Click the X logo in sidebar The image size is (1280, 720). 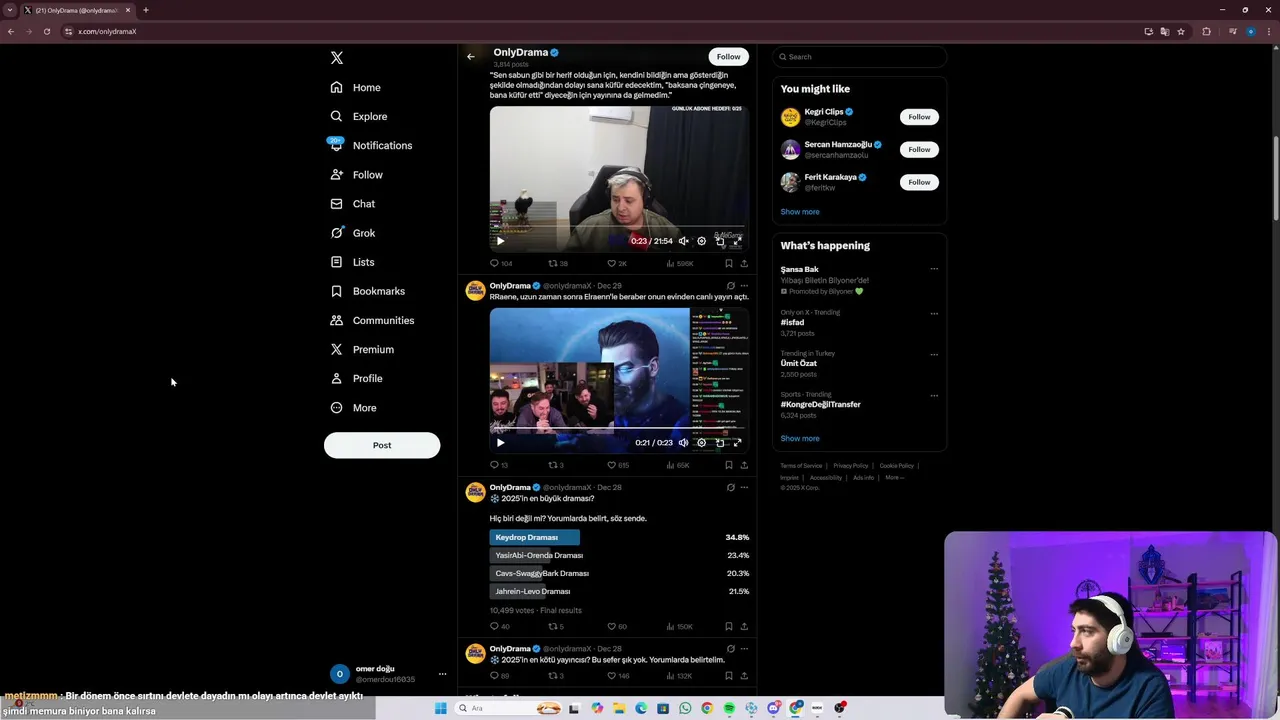tap(337, 58)
